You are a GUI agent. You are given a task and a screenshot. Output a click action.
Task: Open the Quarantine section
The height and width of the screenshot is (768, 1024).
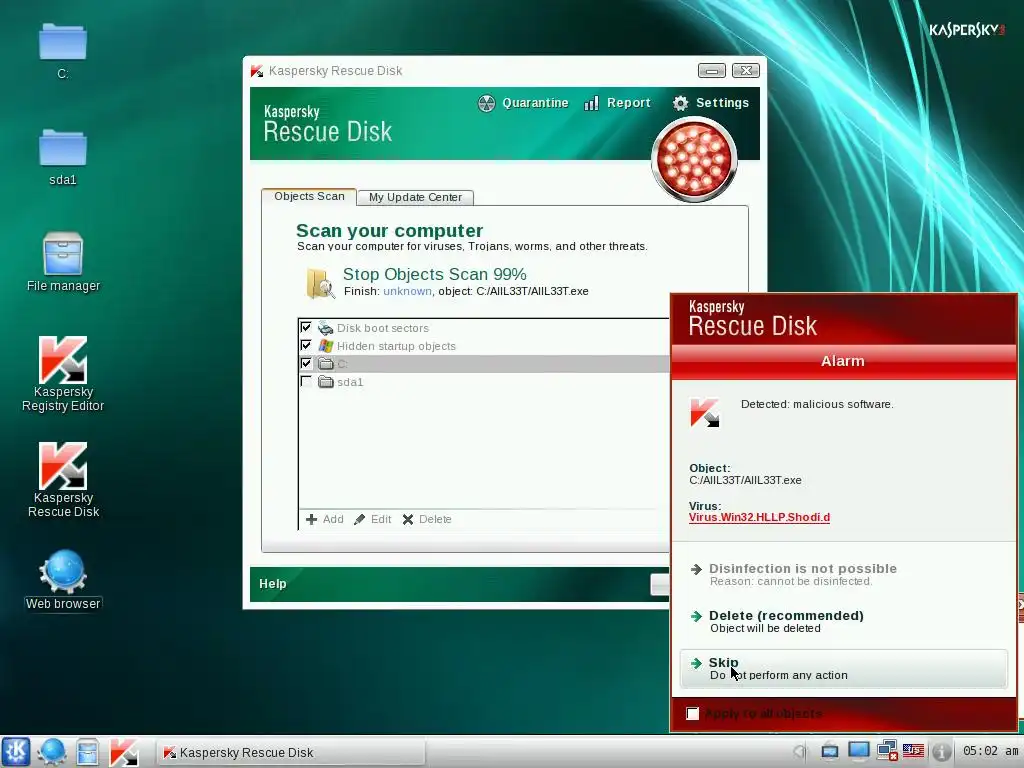pyautogui.click(x=523, y=103)
